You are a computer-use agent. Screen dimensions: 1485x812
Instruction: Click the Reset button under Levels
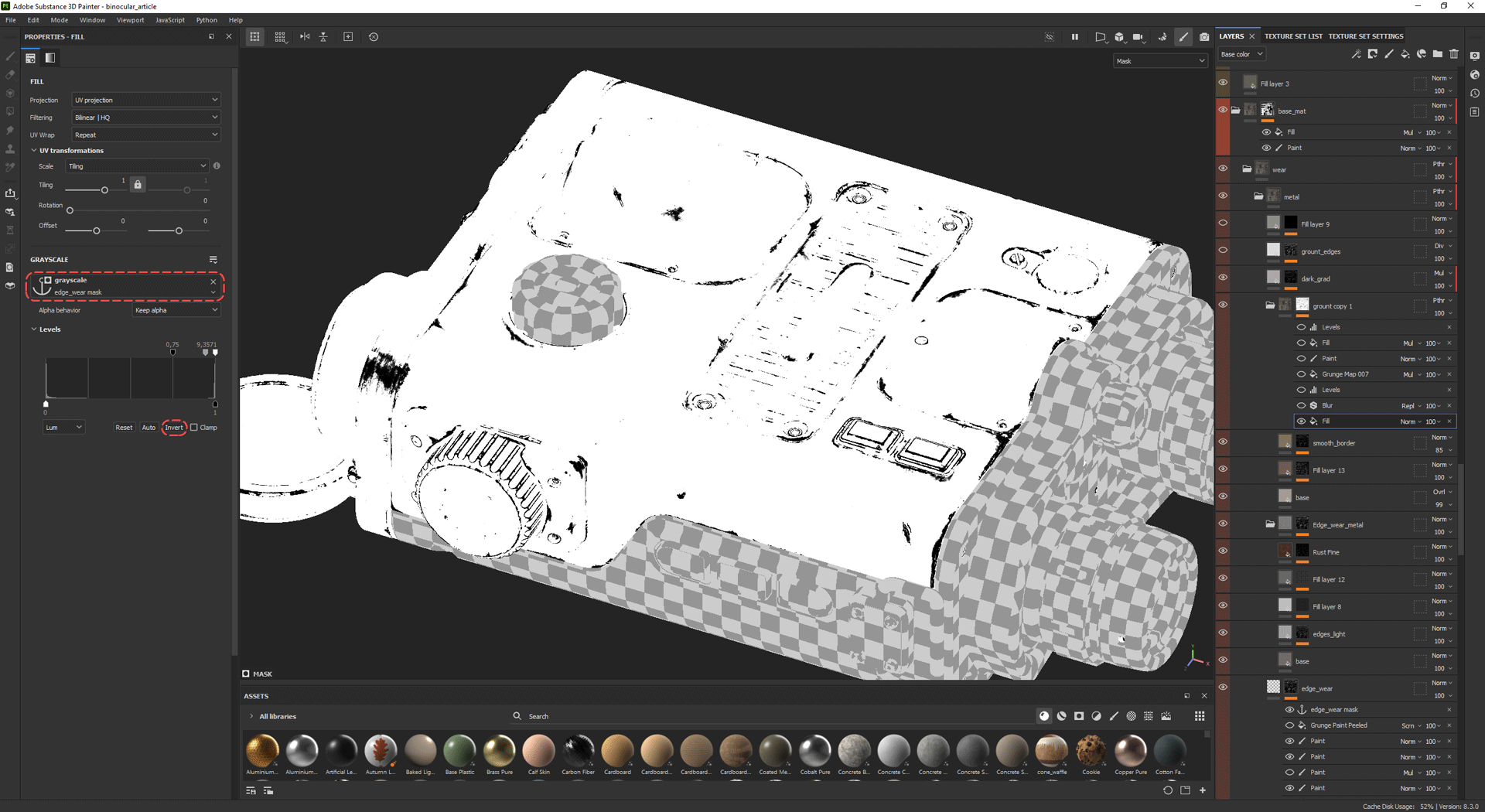coord(124,428)
